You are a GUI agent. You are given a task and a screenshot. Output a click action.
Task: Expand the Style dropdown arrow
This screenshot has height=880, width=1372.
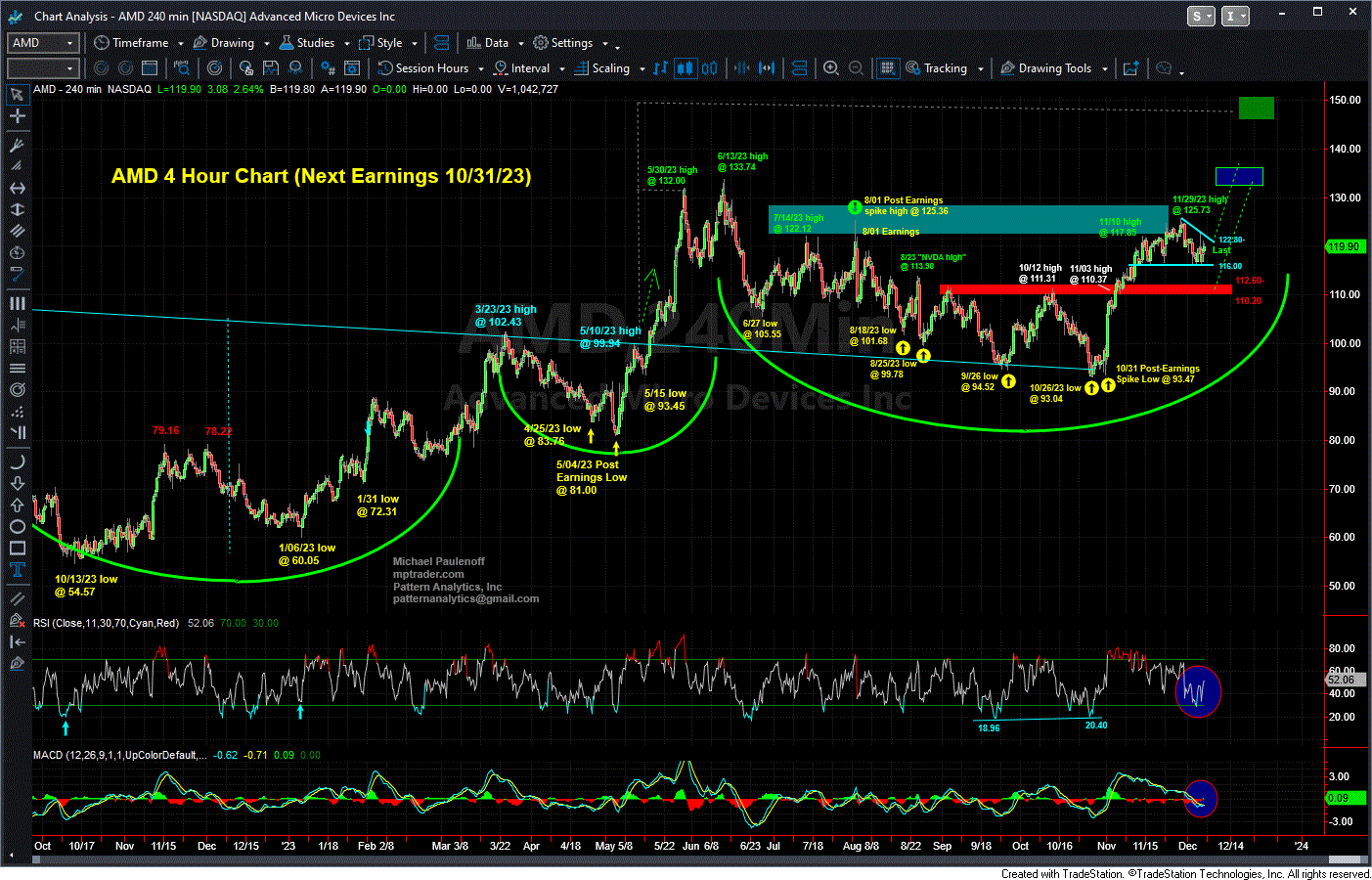pyautogui.click(x=415, y=44)
